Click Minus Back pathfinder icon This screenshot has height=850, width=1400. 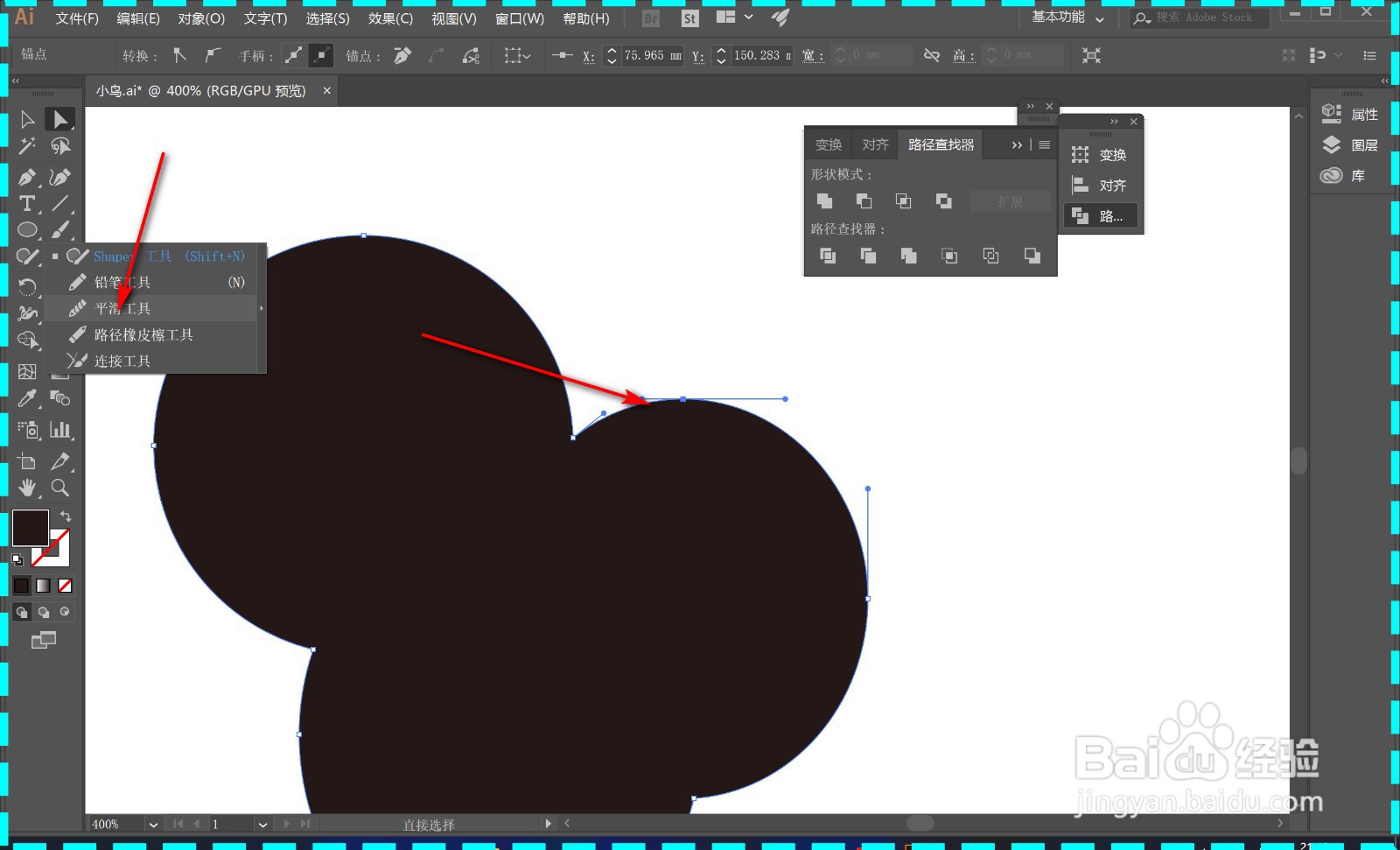coord(1032,256)
